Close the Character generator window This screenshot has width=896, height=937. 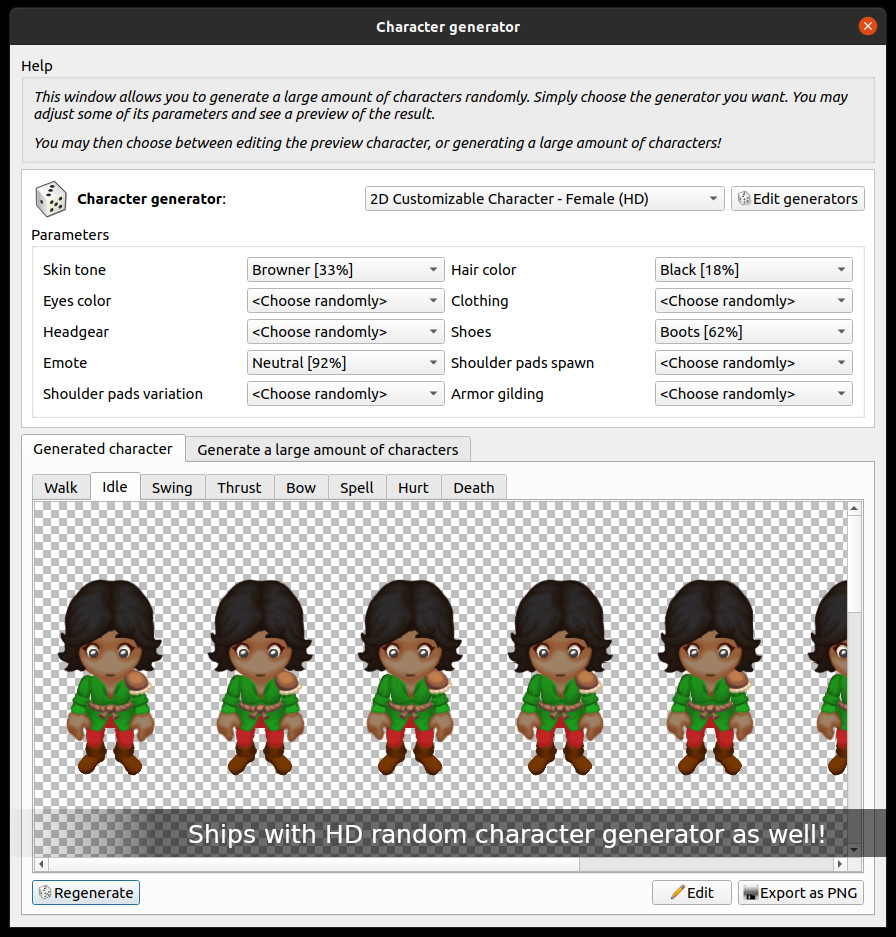pos(868,26)
